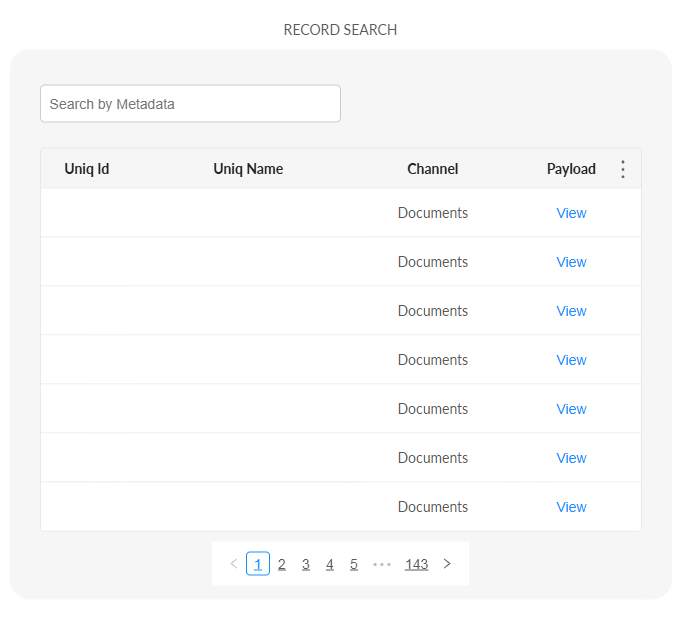Select page 4 in pagination
683x623 pixels.
(x=330, y=564)
